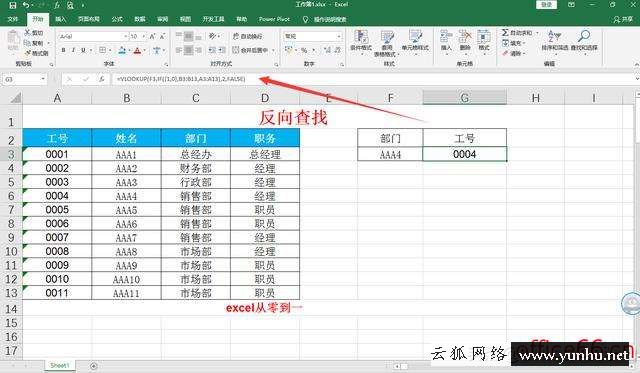Toggle align text right
Screen dimensions: 640x373
click(198, 50)
